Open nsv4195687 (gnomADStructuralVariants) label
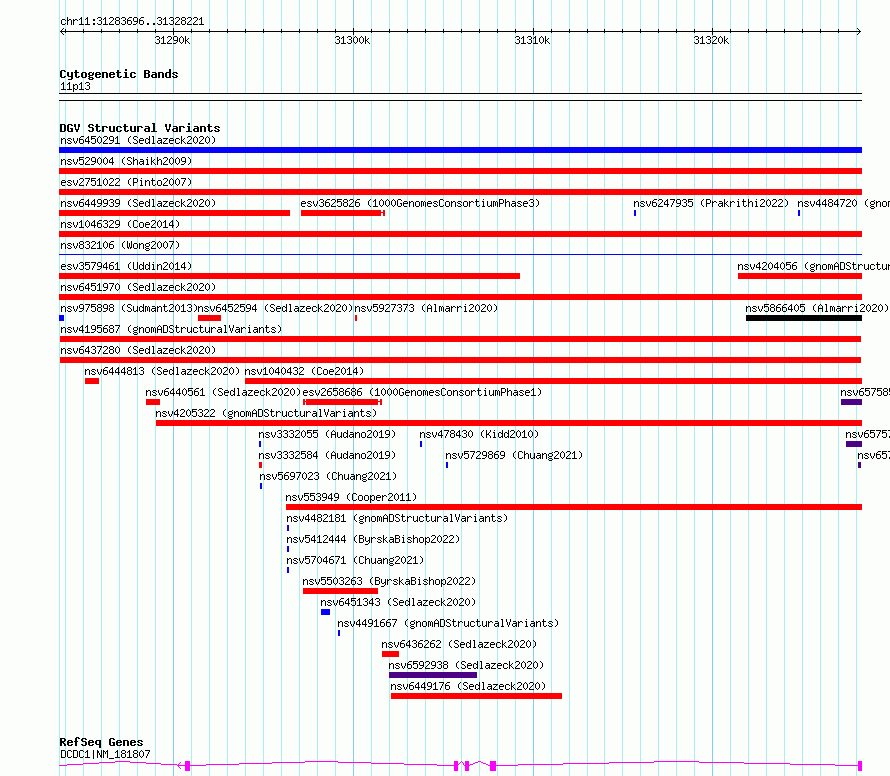Viewport: 890px width, 776px height. pos(171,329)
